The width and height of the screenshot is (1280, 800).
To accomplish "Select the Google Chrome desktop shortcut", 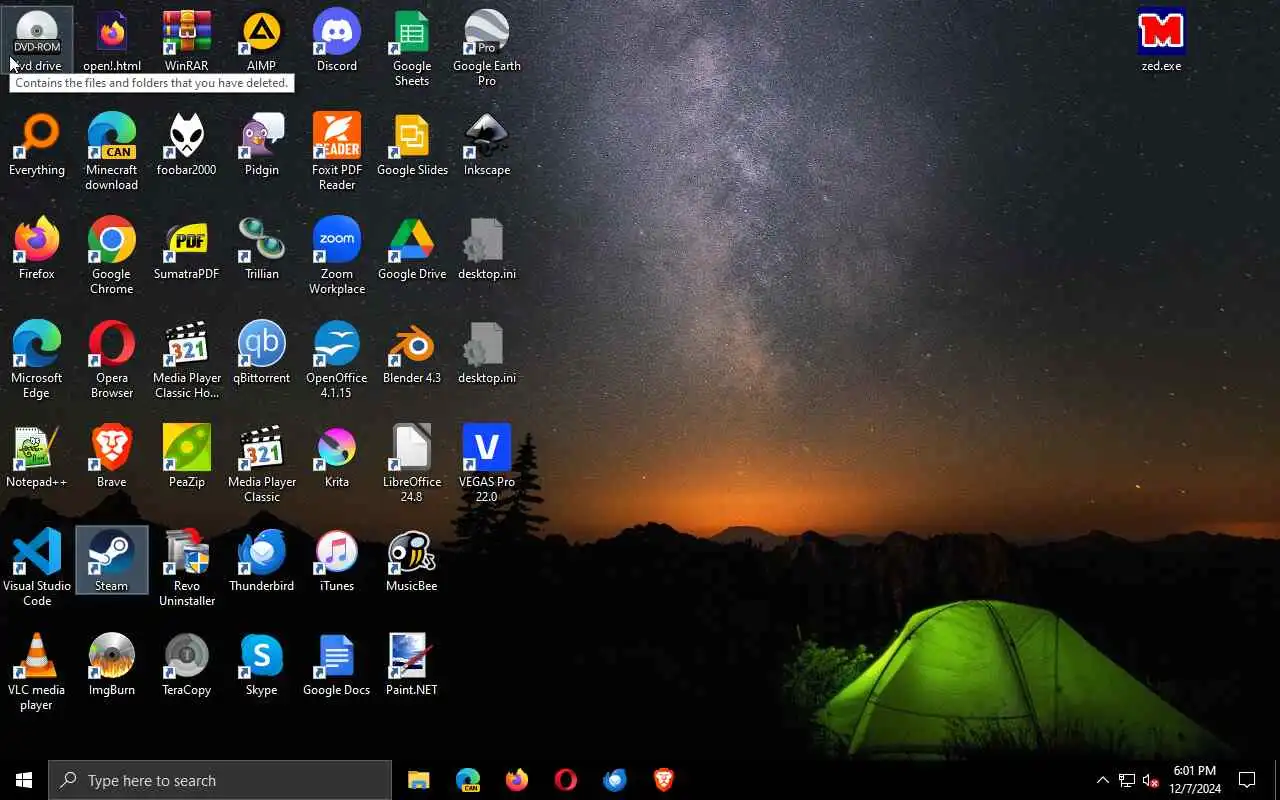I will tap(112, 256).
